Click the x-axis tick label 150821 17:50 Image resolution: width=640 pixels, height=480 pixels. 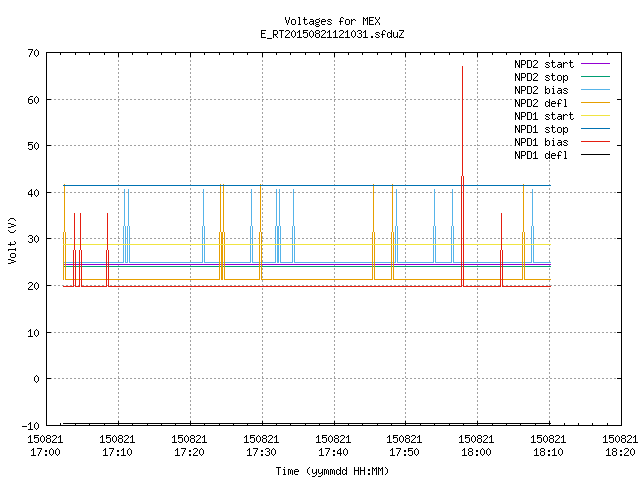click(x=404, y=446)
